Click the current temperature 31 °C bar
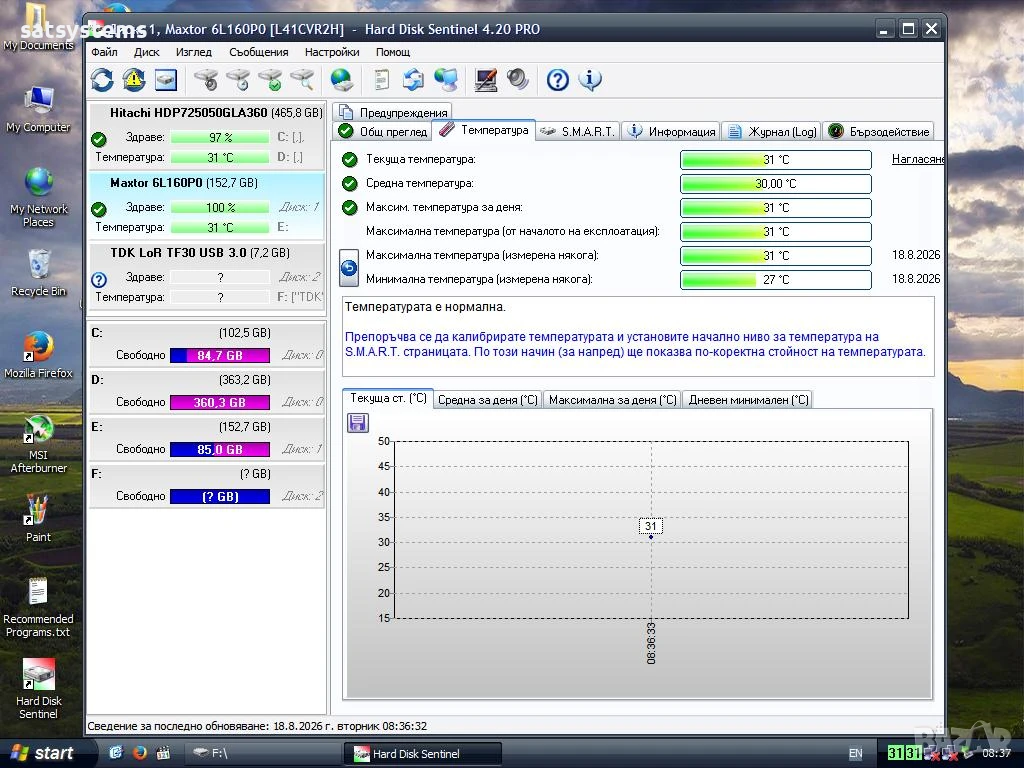 776,159
